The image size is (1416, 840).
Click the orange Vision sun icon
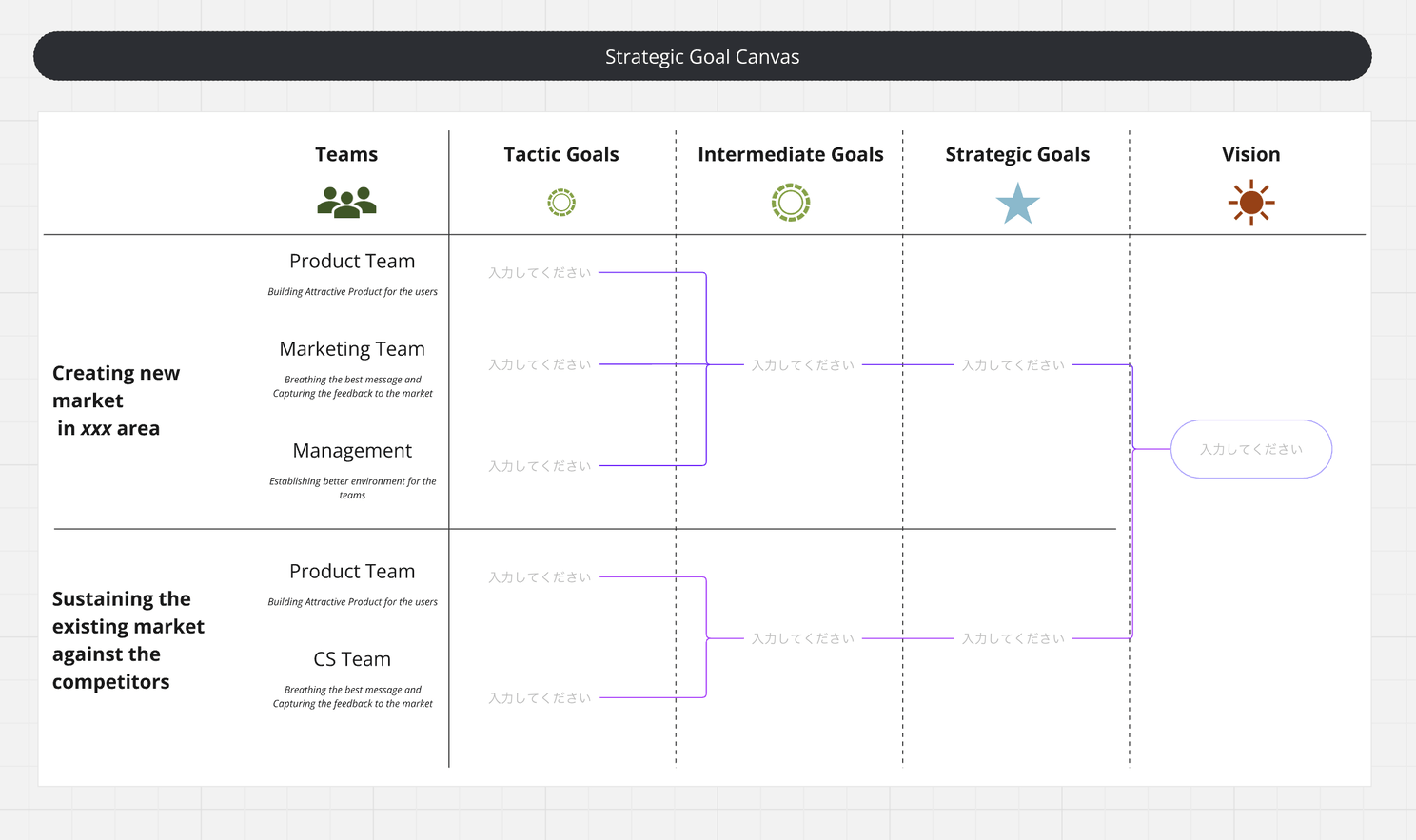[1250, 203]
